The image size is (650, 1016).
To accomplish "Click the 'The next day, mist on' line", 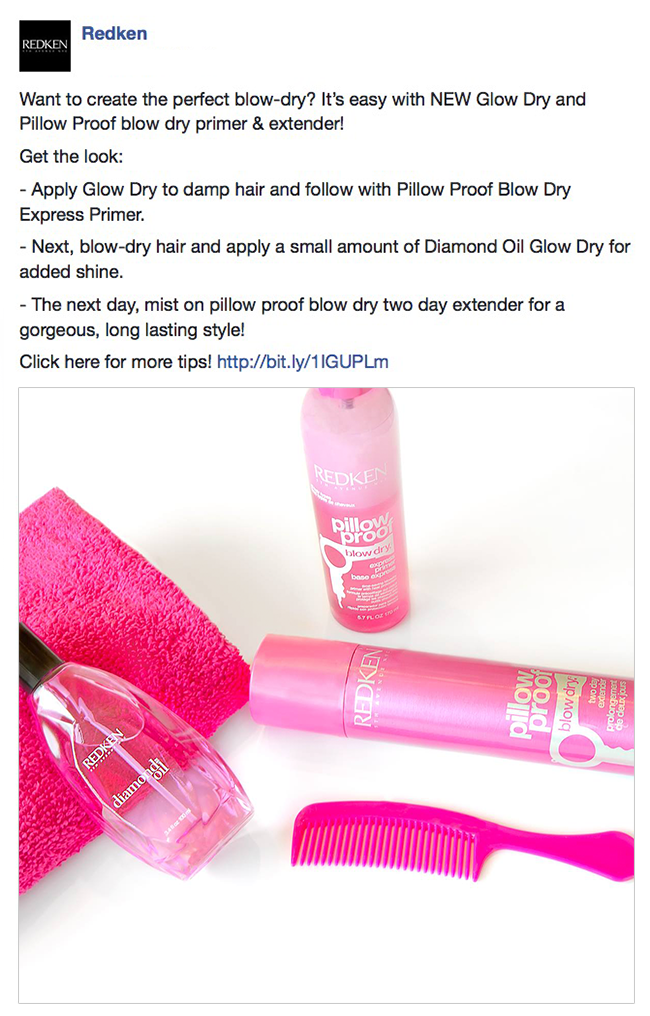I will [x=292, y=317].
